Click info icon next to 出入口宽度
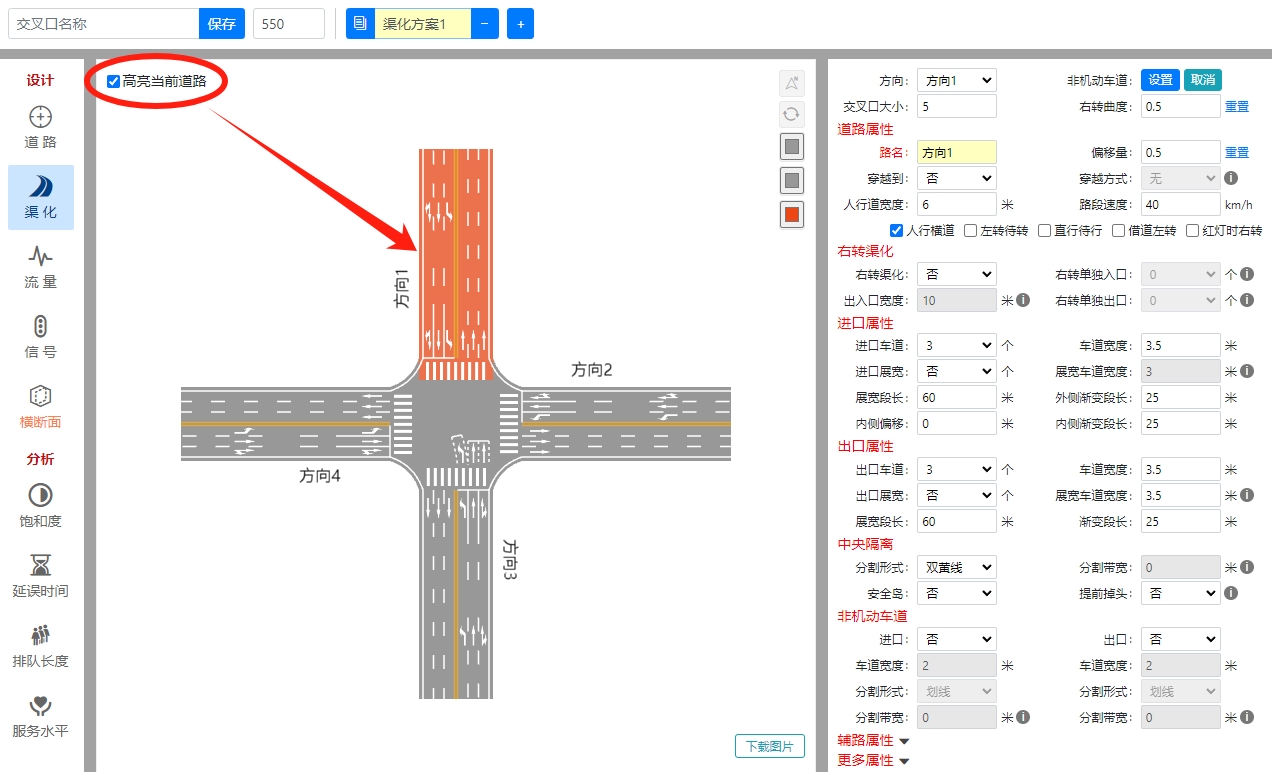The height and width of the screenshot is (772, 1272). [x=1023, y=300]
